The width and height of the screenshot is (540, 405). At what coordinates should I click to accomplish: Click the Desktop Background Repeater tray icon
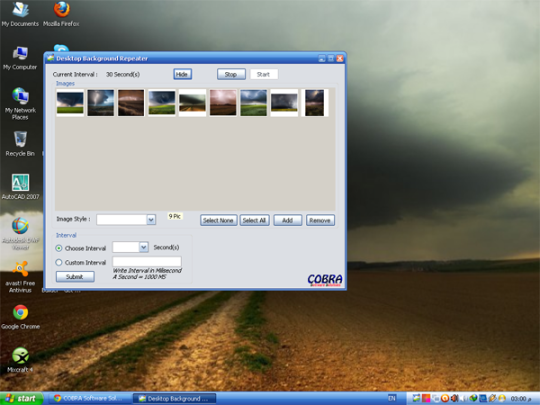(x=416, y=398)
